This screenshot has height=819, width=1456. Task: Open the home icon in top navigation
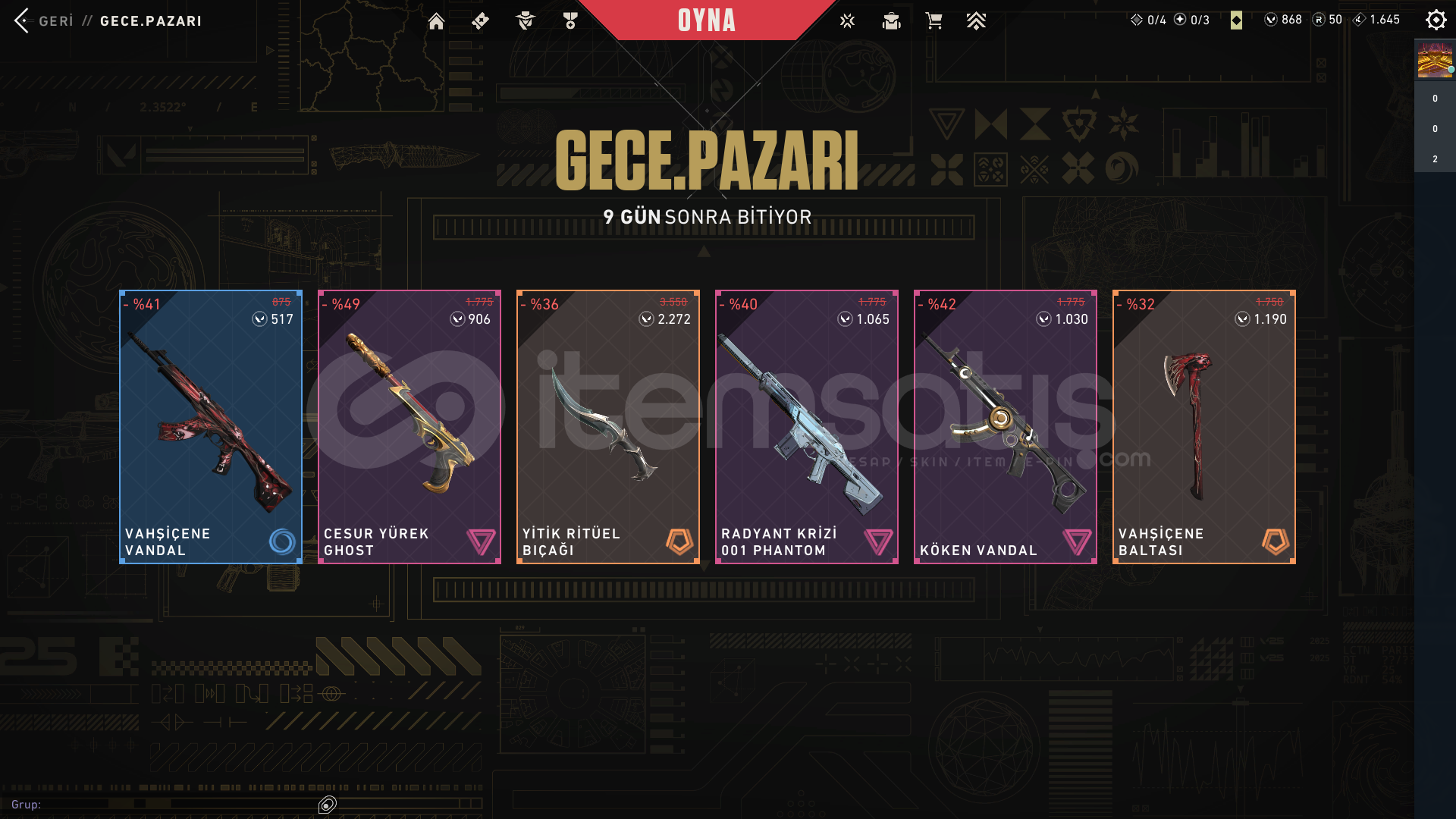(x=436, y=21)
